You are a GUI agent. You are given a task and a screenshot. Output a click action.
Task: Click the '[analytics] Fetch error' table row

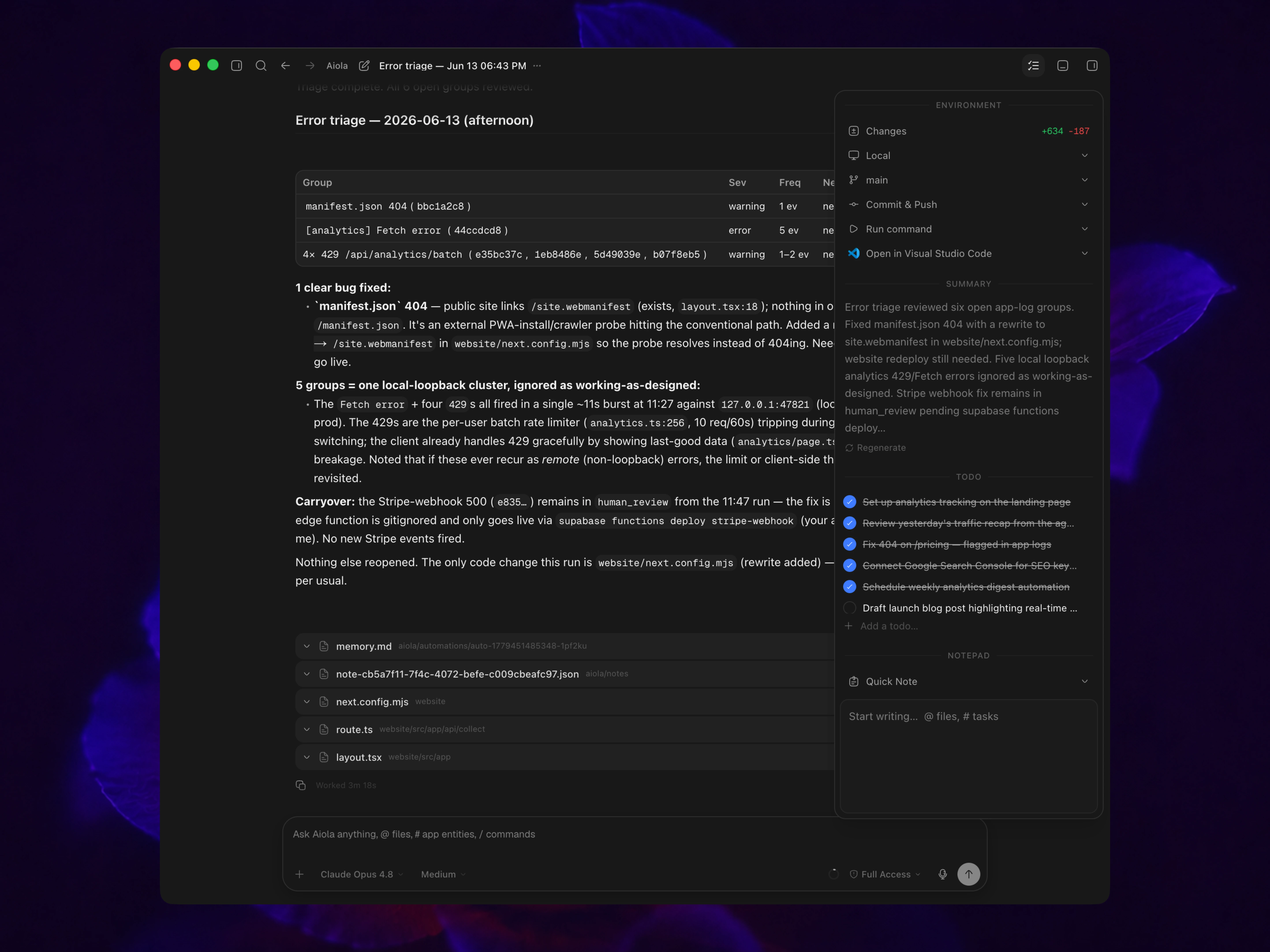pyautogui.click(x=565, y=231)
